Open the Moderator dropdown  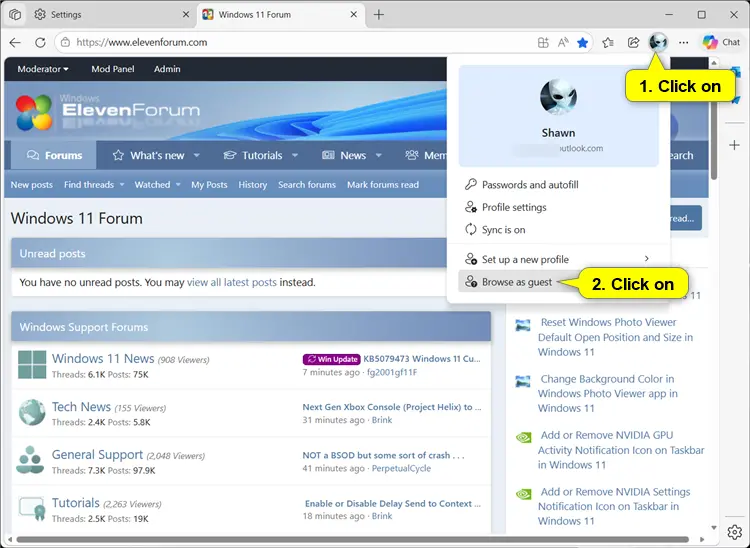point(43,69)
